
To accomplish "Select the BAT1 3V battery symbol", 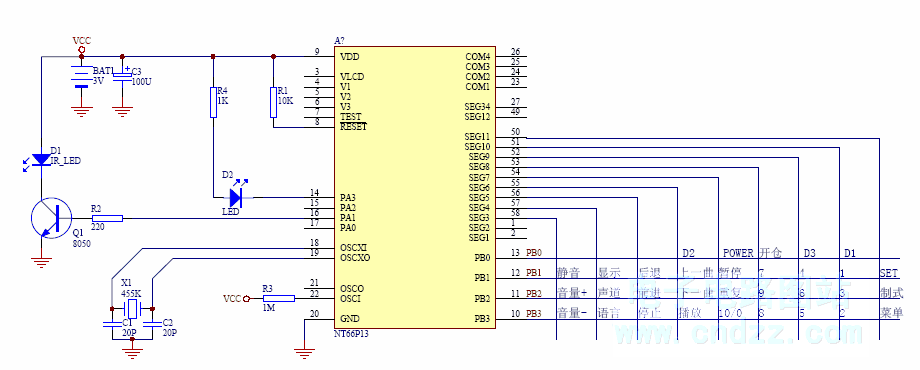I will pyautogui.click(x=82, y=77).
